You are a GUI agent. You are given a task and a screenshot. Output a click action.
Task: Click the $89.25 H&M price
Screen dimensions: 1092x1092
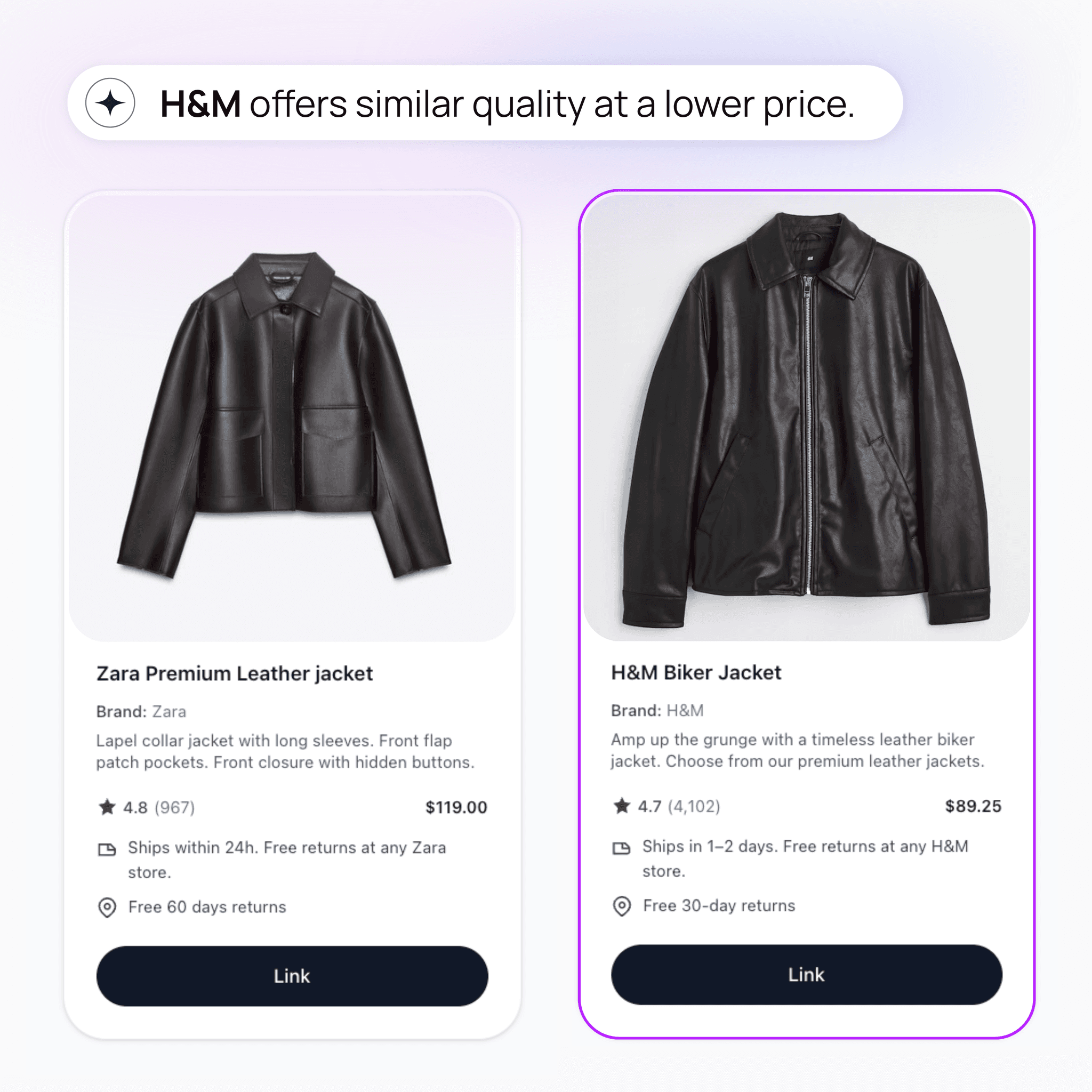973,806
